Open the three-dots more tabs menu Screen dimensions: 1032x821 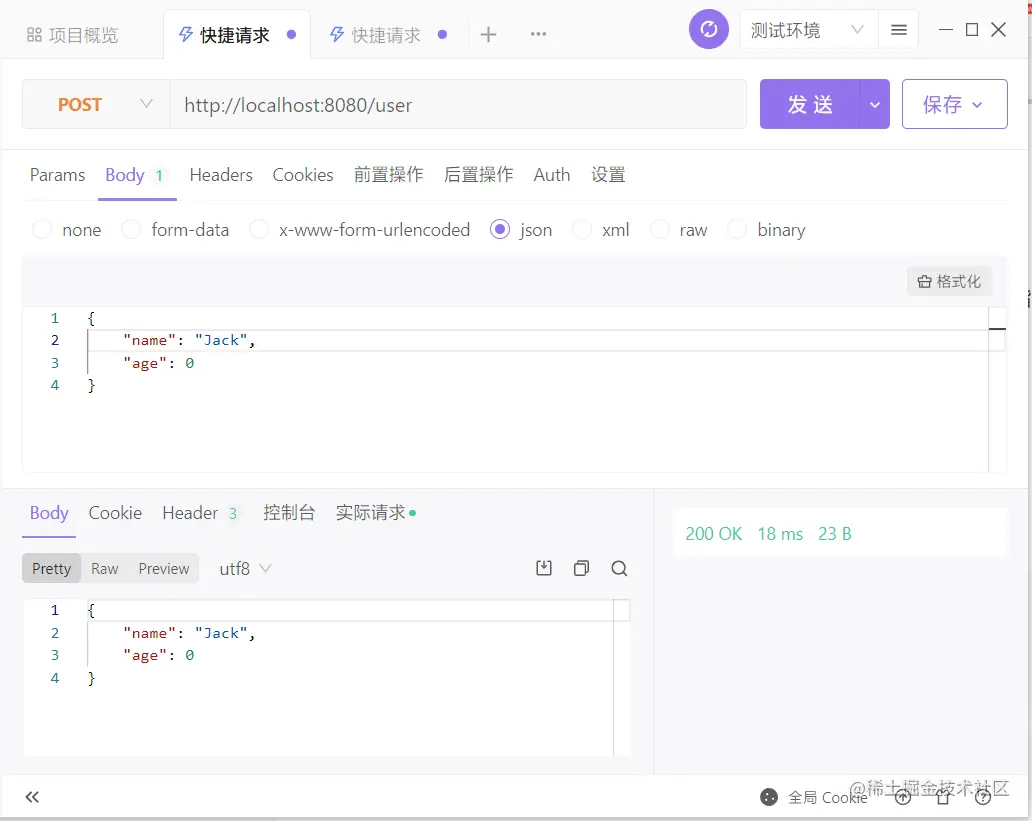(538, 34)
